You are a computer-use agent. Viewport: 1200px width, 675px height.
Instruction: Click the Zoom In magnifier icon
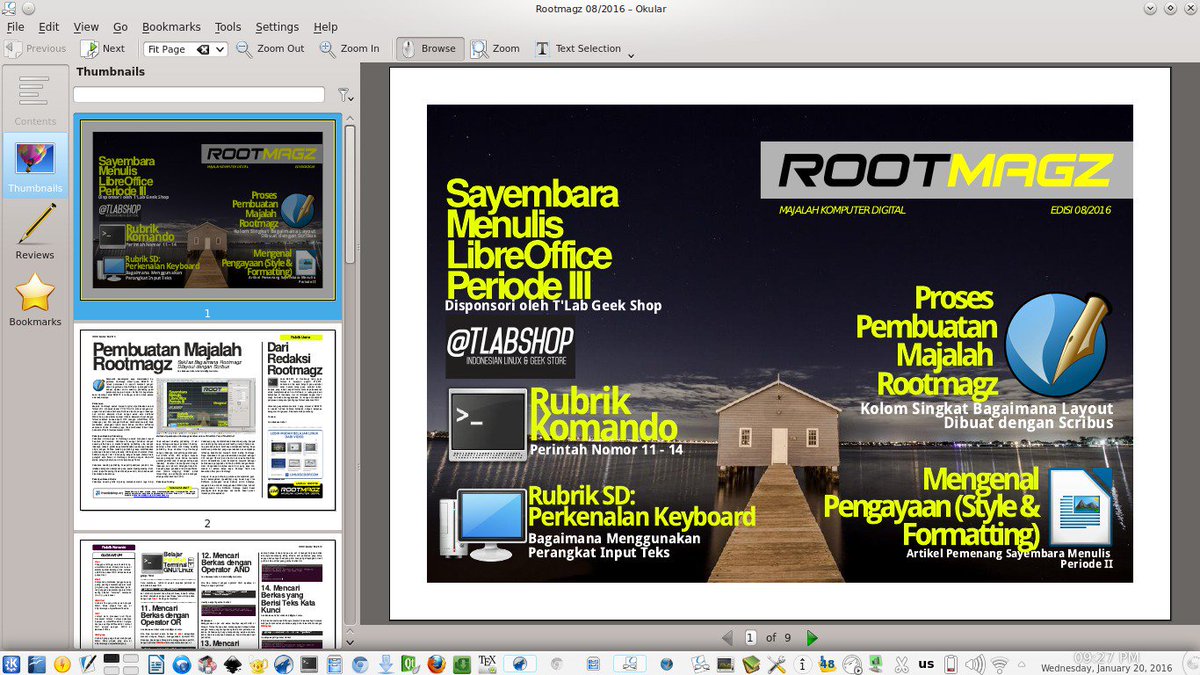point(327,48)
